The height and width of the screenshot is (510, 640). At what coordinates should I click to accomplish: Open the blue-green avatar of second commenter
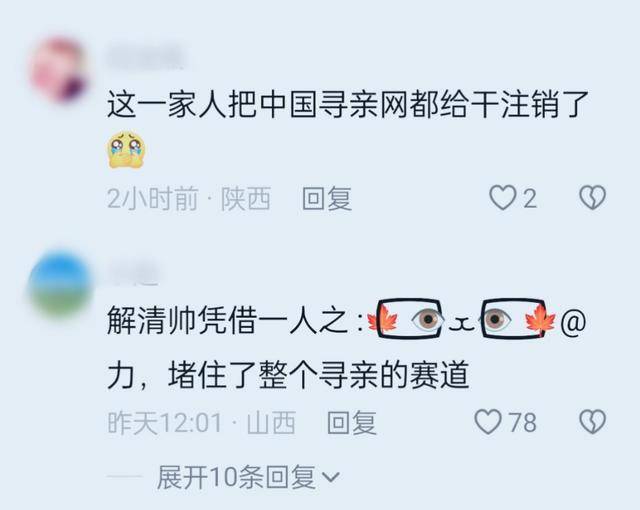(60, 284)
